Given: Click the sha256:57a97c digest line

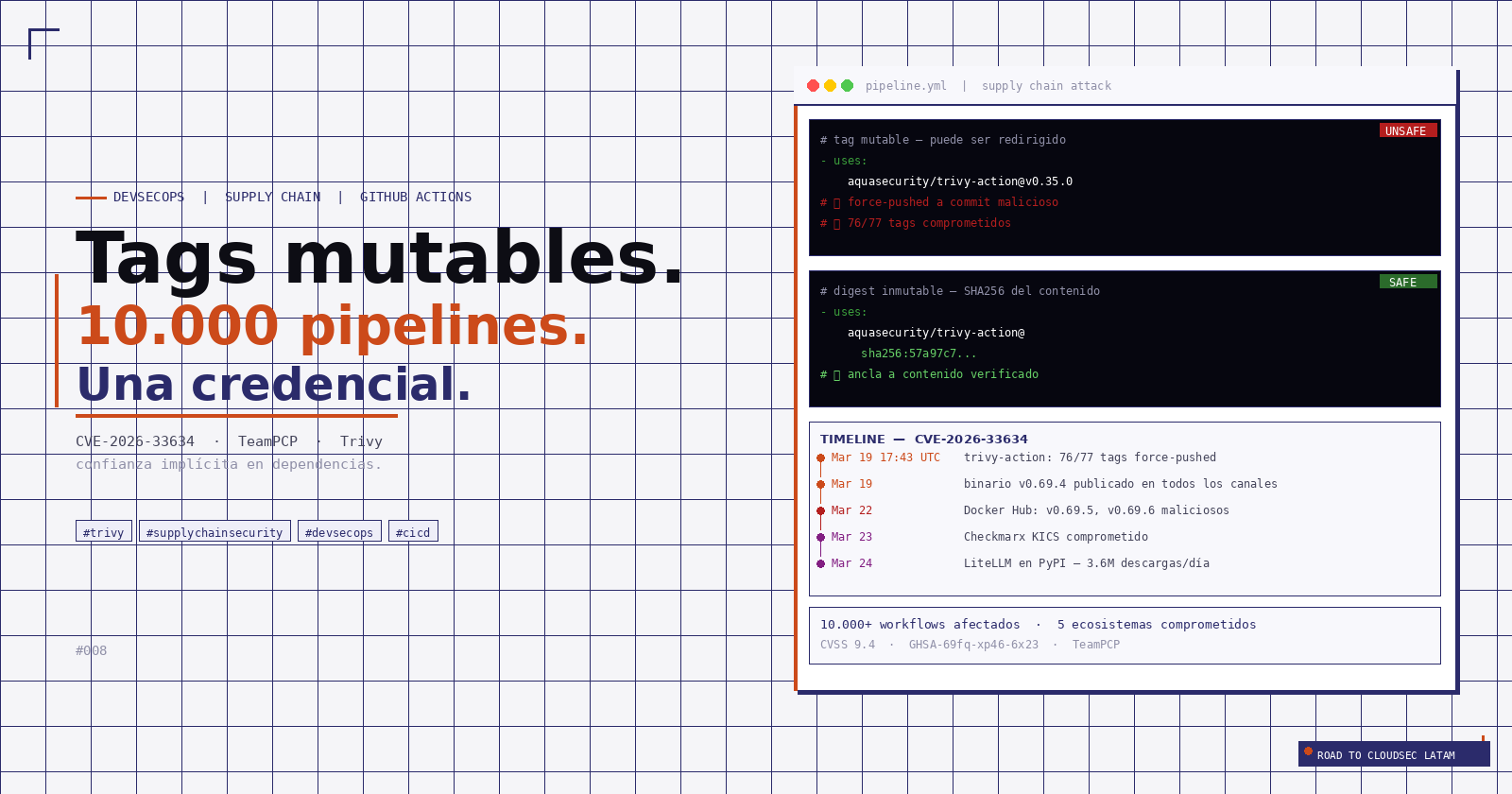Looking at the screenshot, I should tap(919, 354).
